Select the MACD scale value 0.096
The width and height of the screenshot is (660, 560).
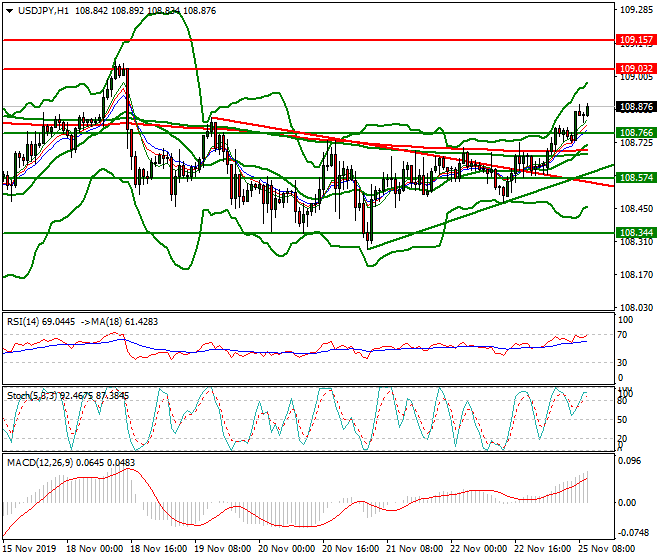click(629, 461)
